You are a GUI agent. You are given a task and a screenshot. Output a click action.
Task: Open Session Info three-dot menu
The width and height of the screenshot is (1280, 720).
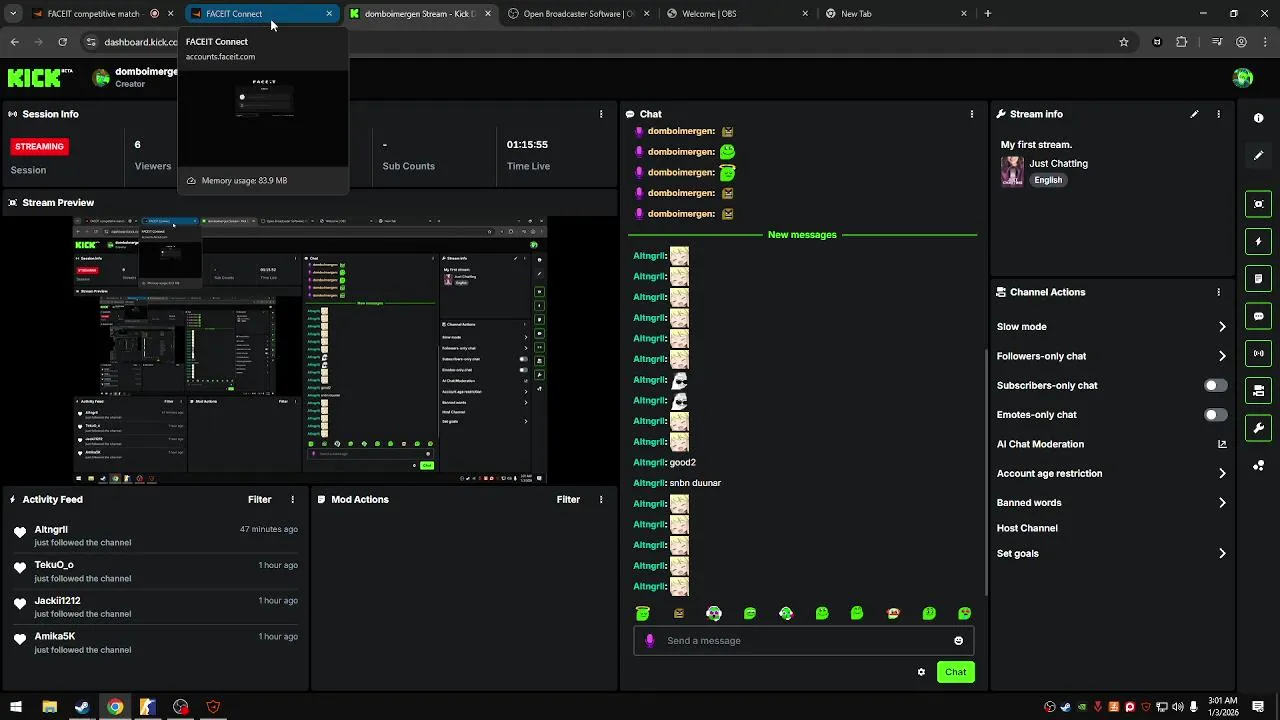tap(601, 114)
